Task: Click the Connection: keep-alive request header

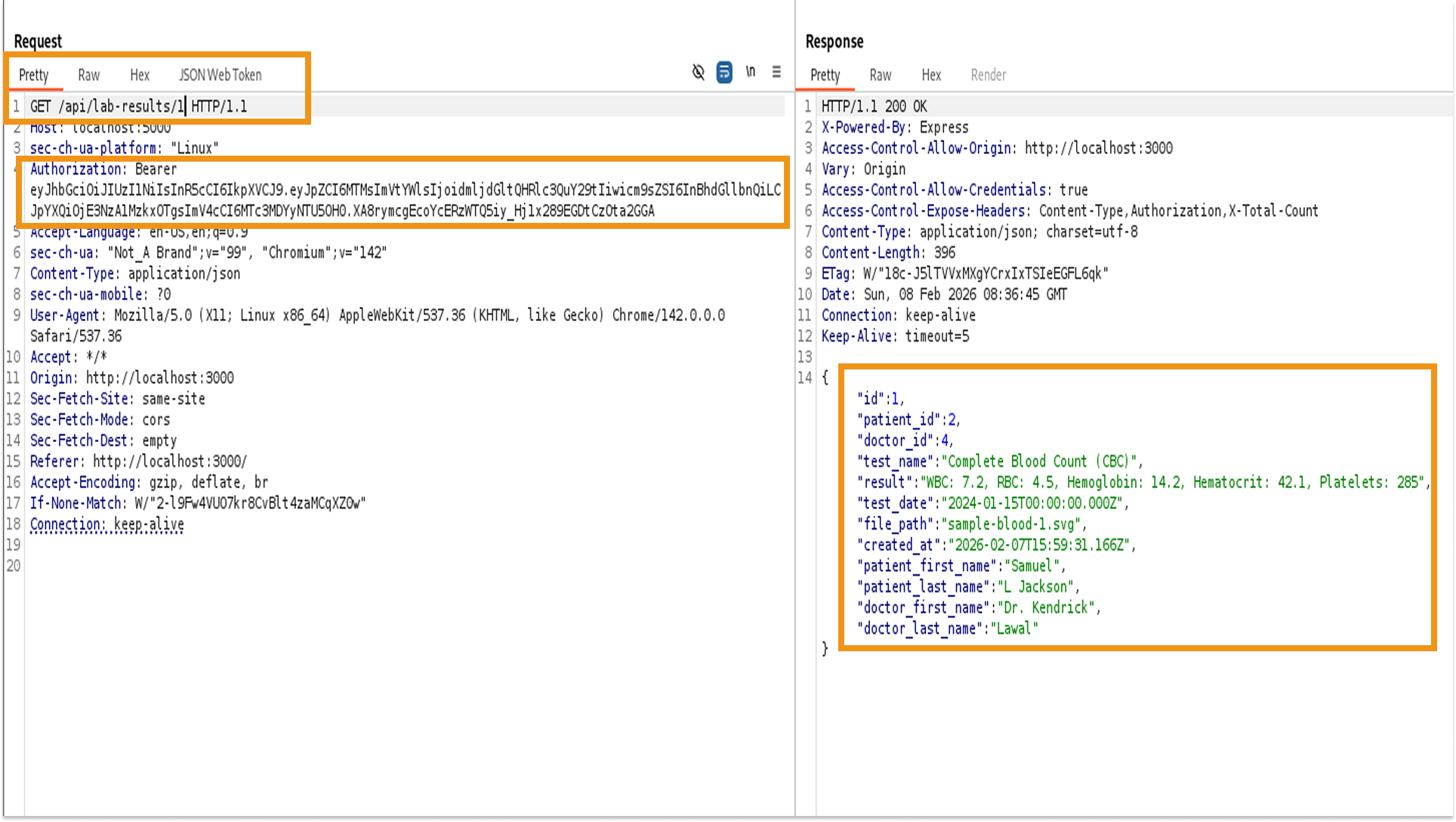Action: click(x=106, y=524)
